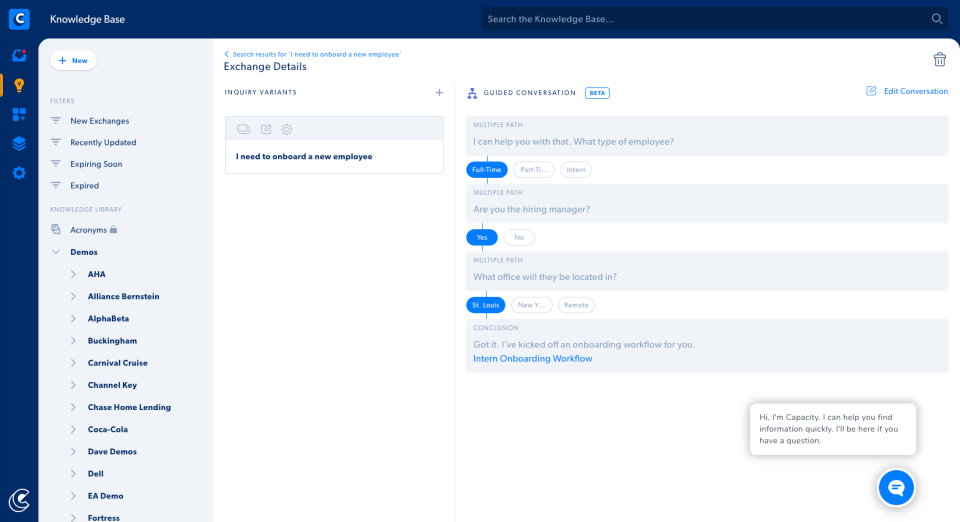Select the Full-Time option pill
This screenshot has width=960, height=522.
coord(487,170)
